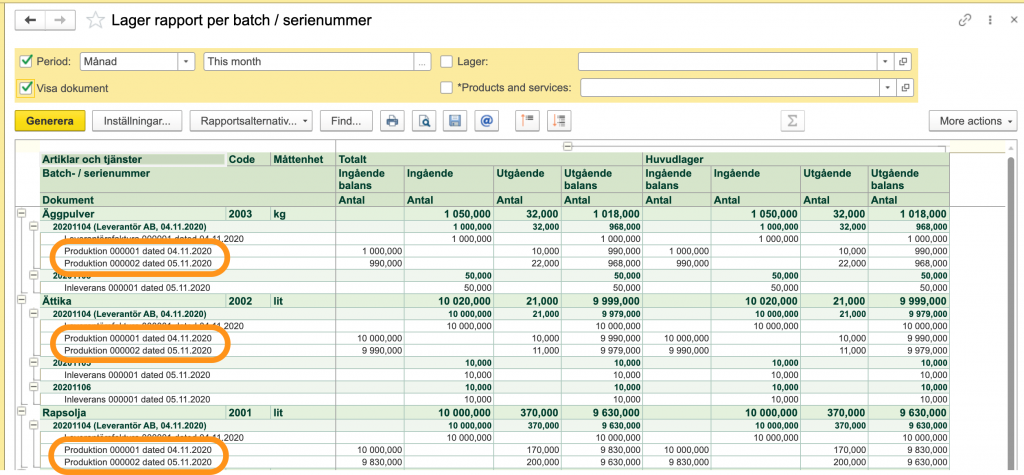This screenshot has width=1024, height=475.
Task: Toggle the Period checkbox
Action: tap(26, 61)
